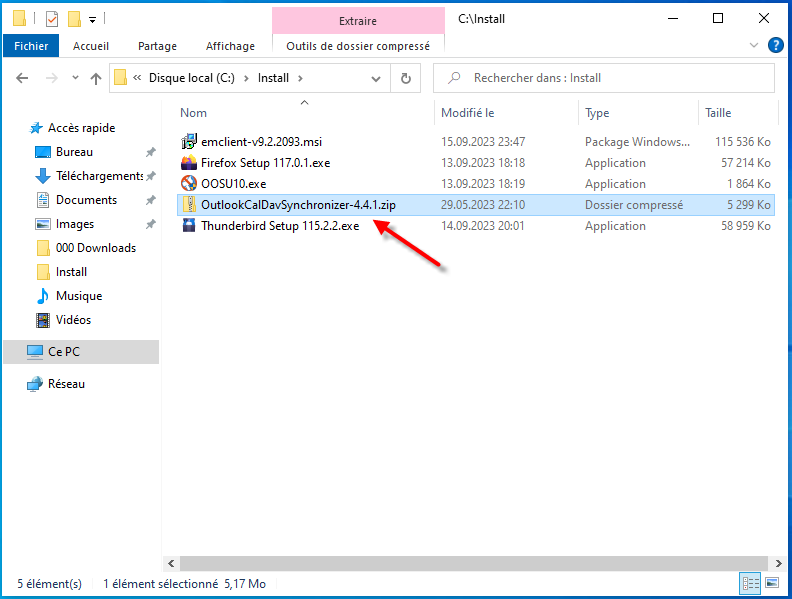Select OutlookCalDavSynchronizer zip folder icon

(x=189, y=205)
